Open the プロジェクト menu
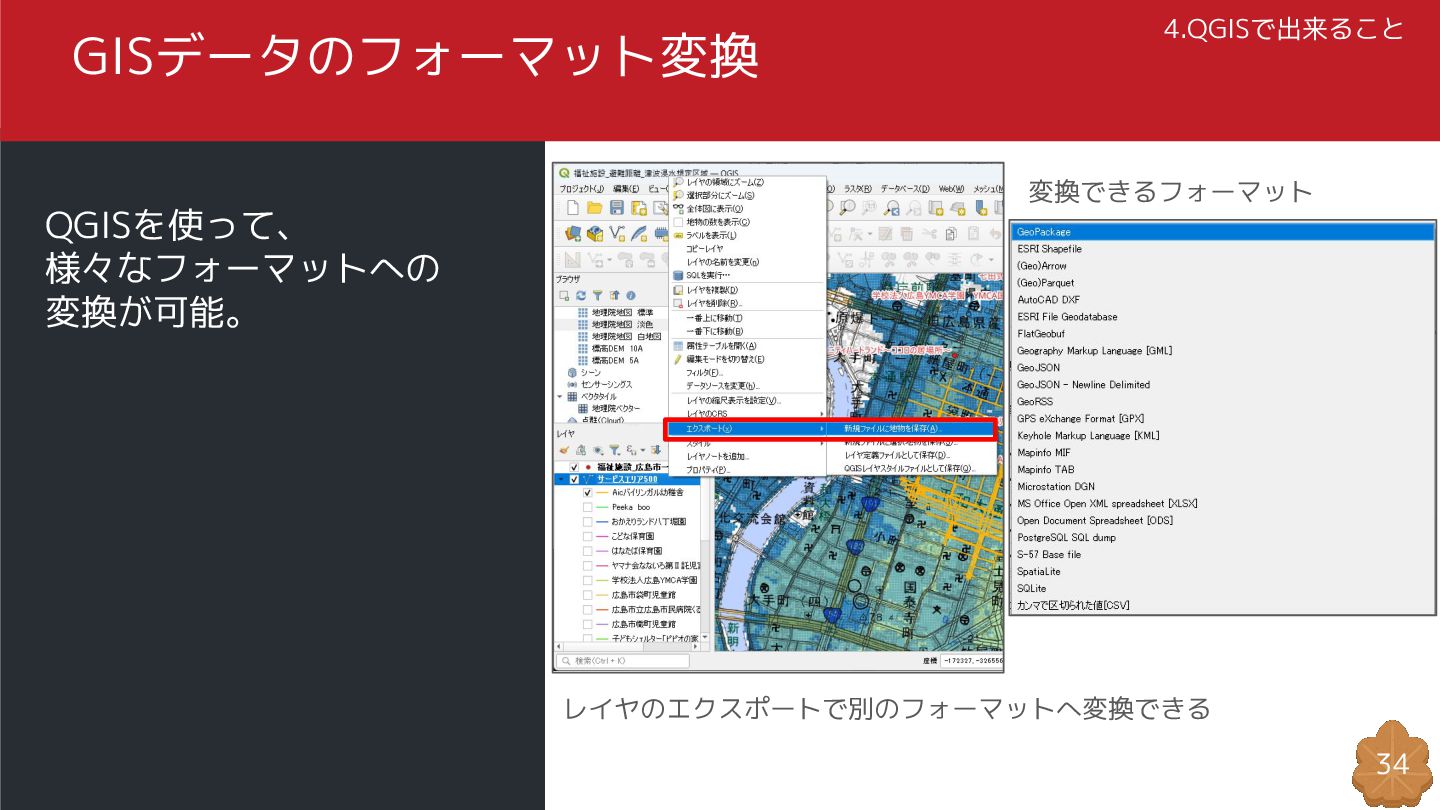This screenshot has width=1440, height=810. [582, 189]
